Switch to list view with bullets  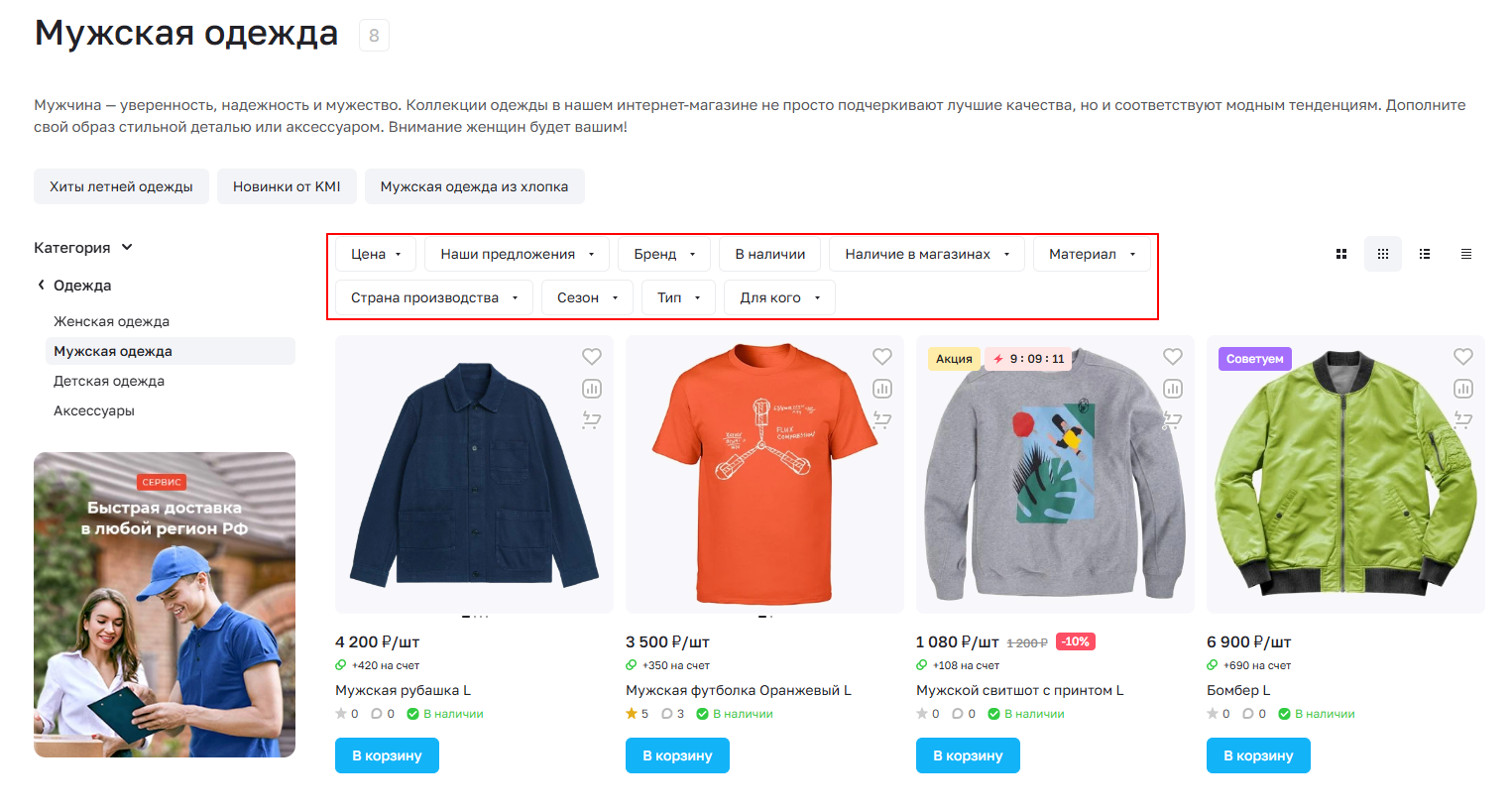[x=1425, y=254]
